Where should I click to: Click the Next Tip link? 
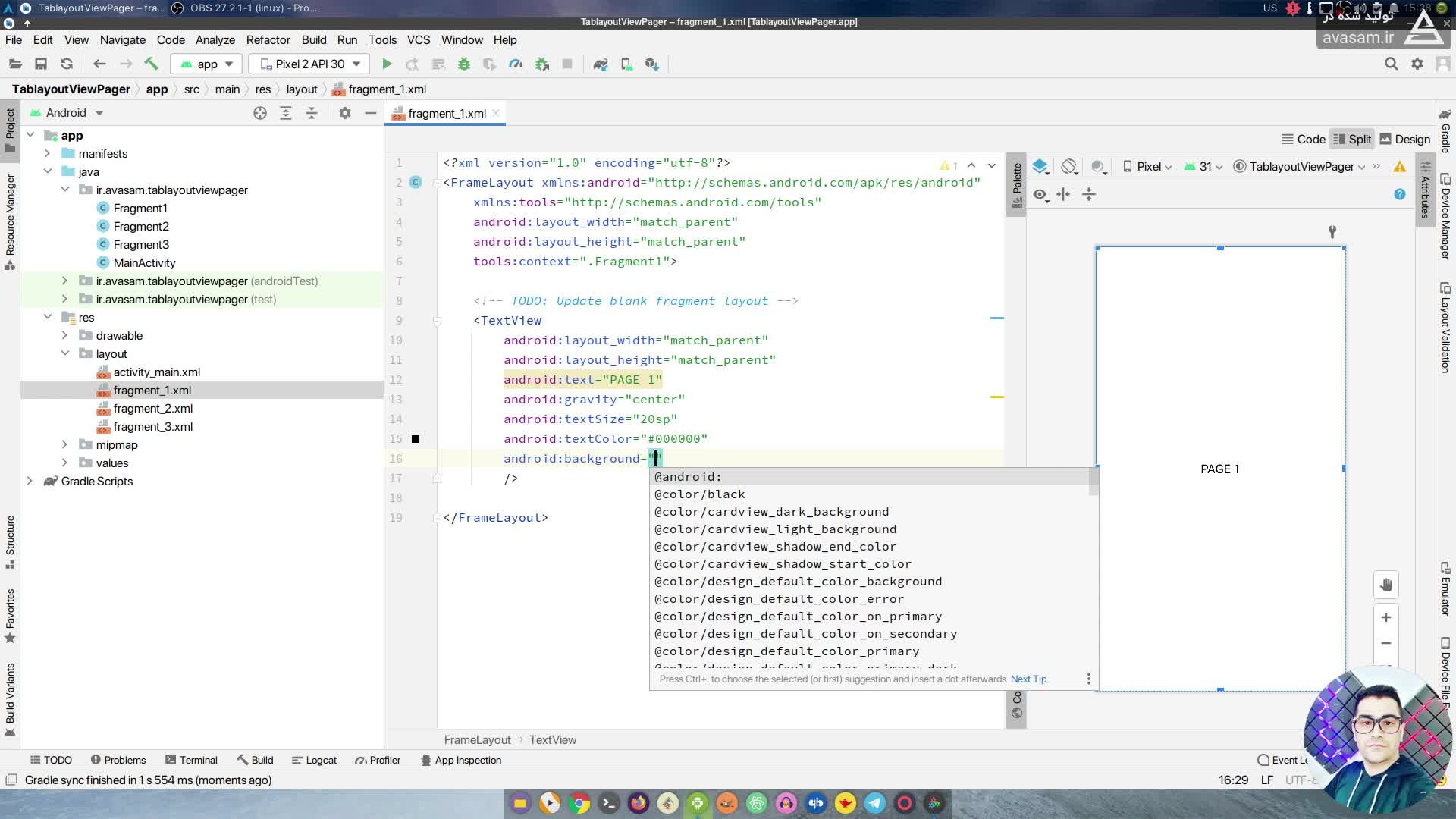pos(1028,679)
